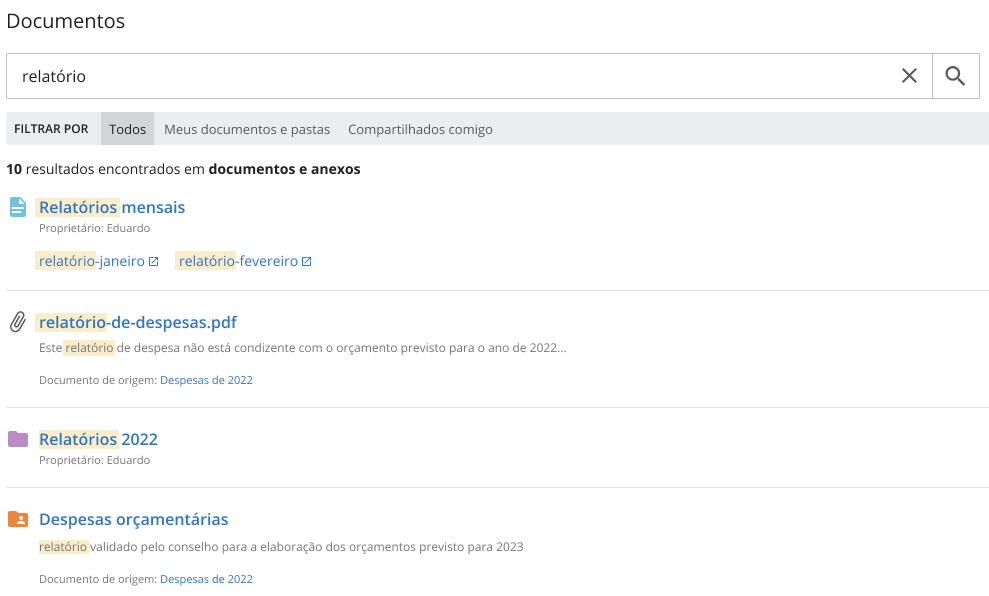Select the Todos filter tab
This screenshot has width=989, height=596.
127,129
